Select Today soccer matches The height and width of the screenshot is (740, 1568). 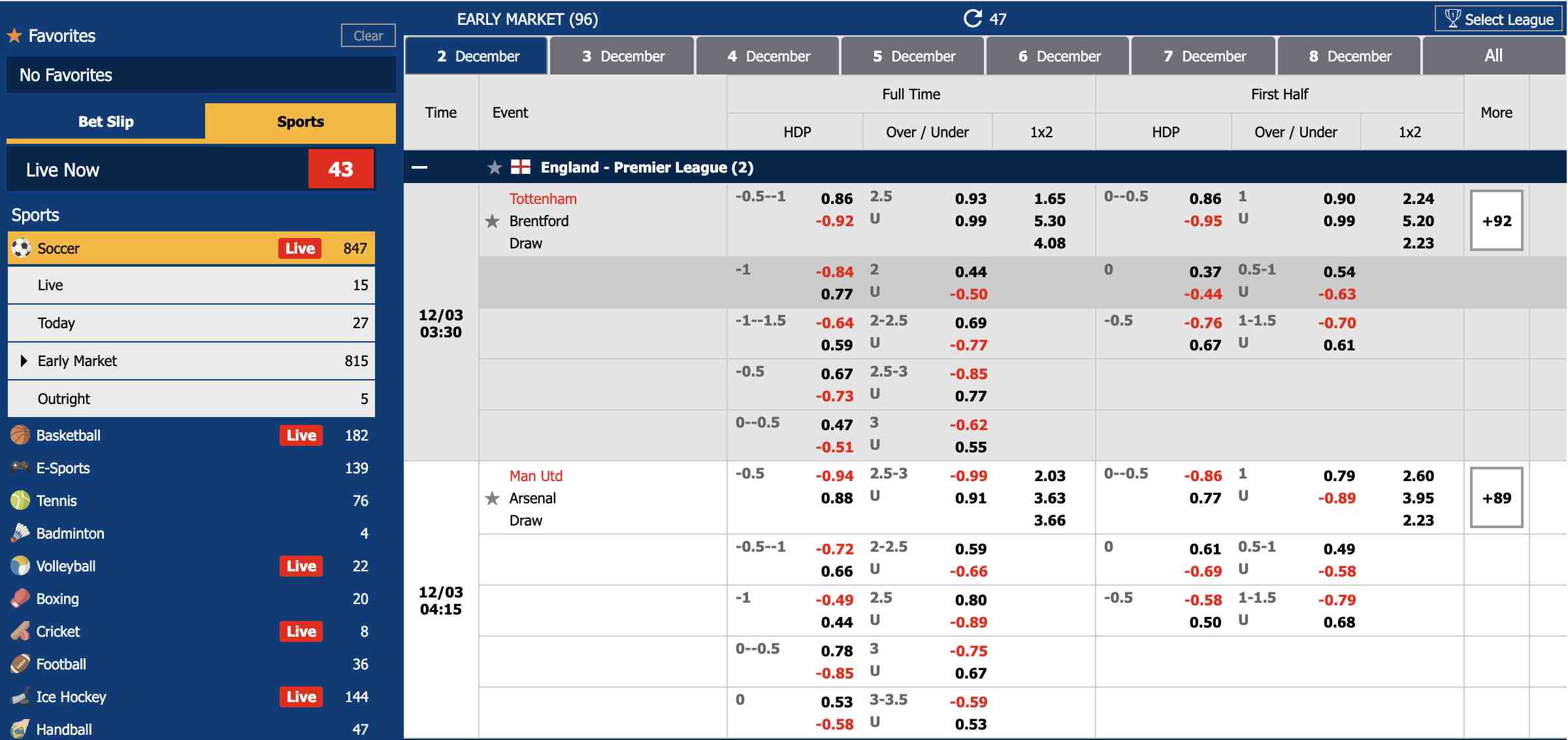[x=191, y=323]
